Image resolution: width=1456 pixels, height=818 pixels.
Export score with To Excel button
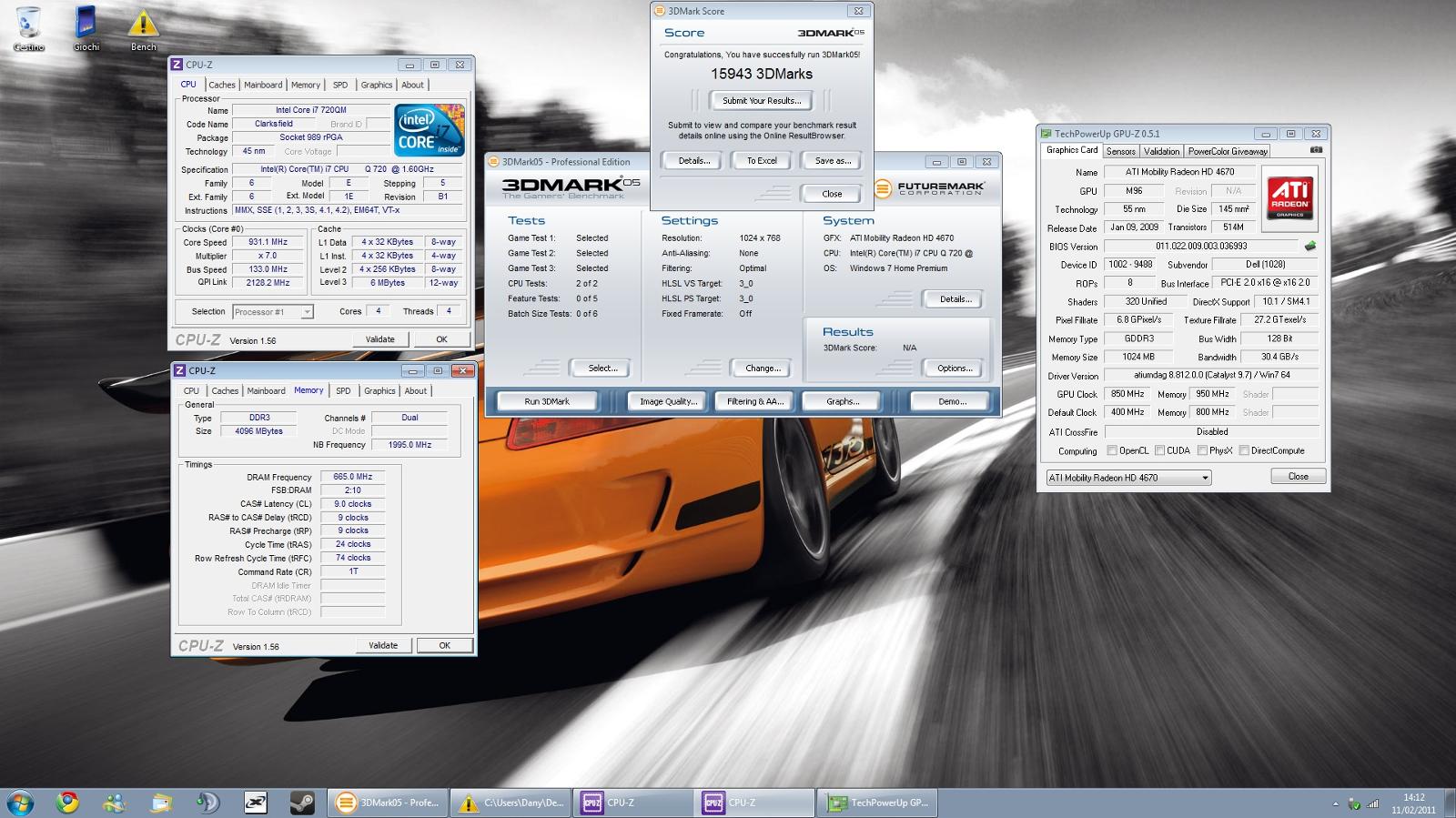coord(762,160)
